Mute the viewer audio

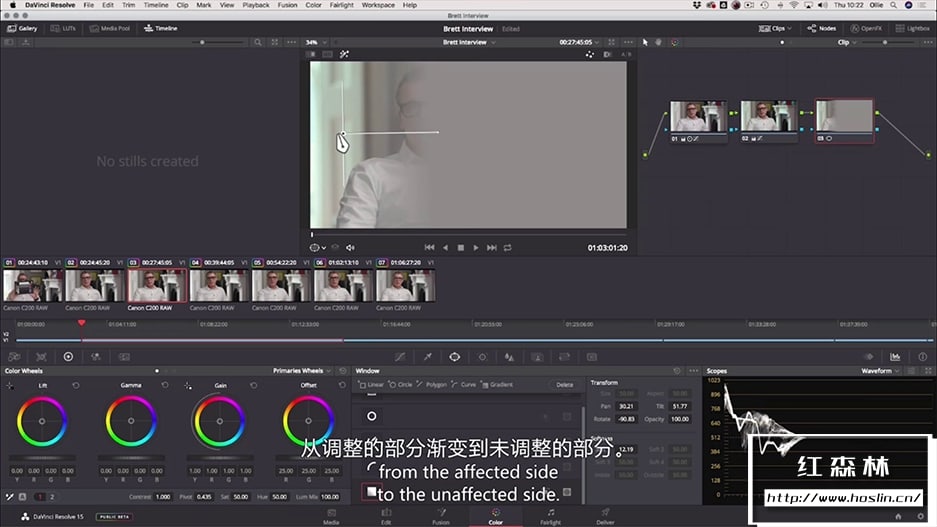(350, 247)
